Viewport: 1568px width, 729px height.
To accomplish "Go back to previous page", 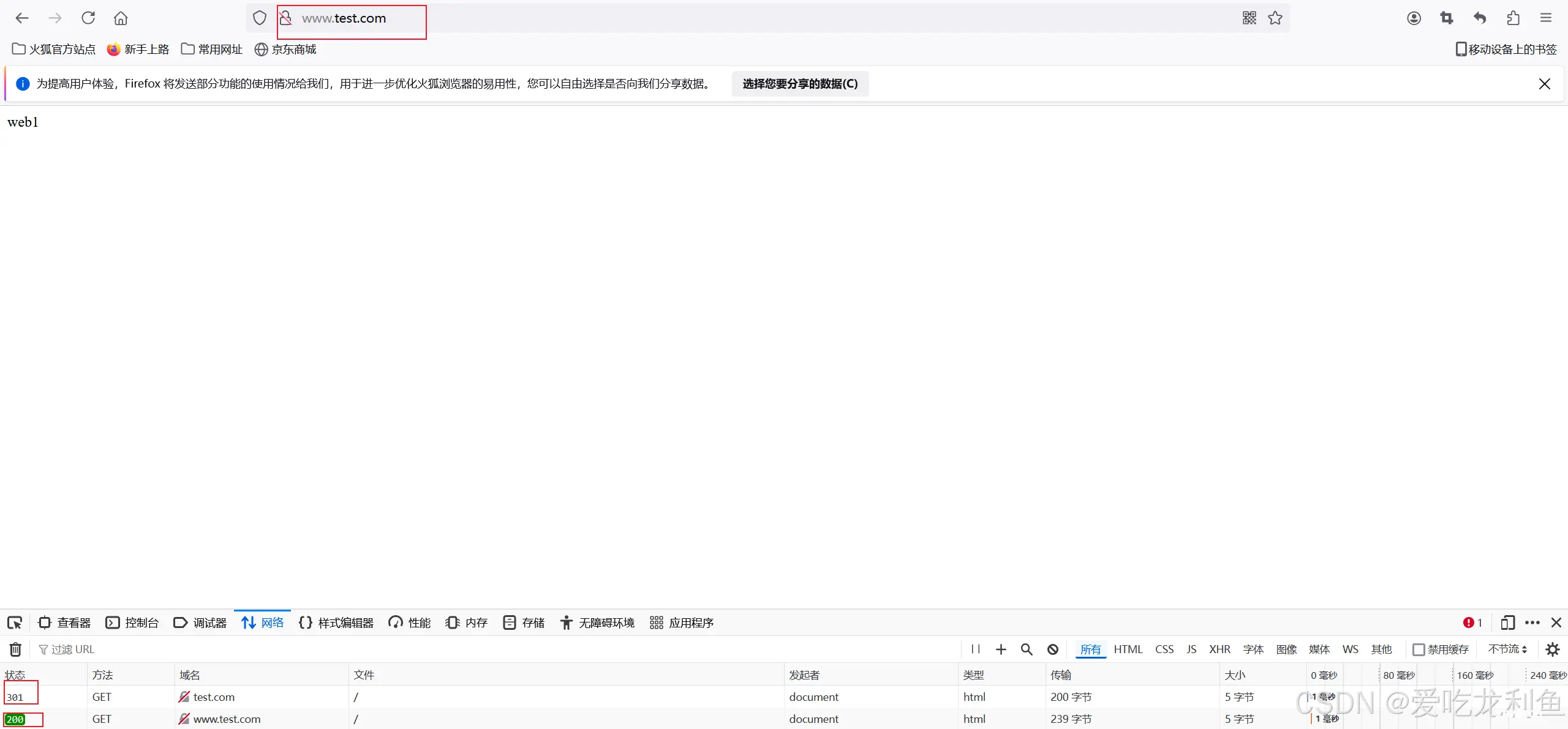I will tap(22, 18).
